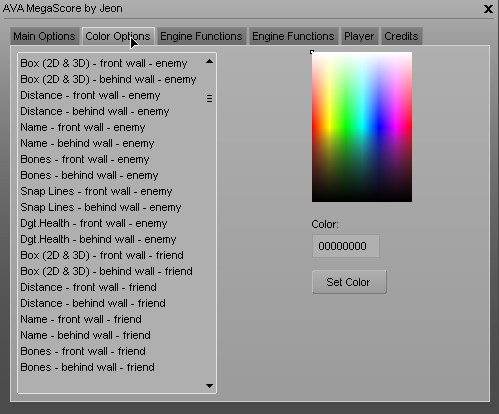Select Bones - behind wall - enemy
This screenshot has width=499, height=414.
click(x=89, y=175)
